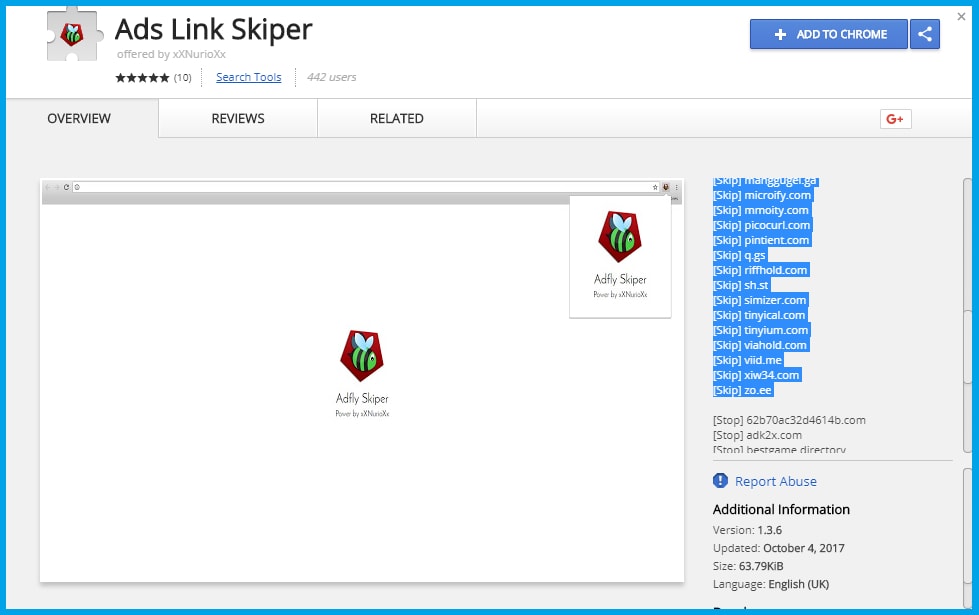Click the Size: 63.79KiB text
The image size is (979, 615).
pyautogui.click(x=748, y=566)
